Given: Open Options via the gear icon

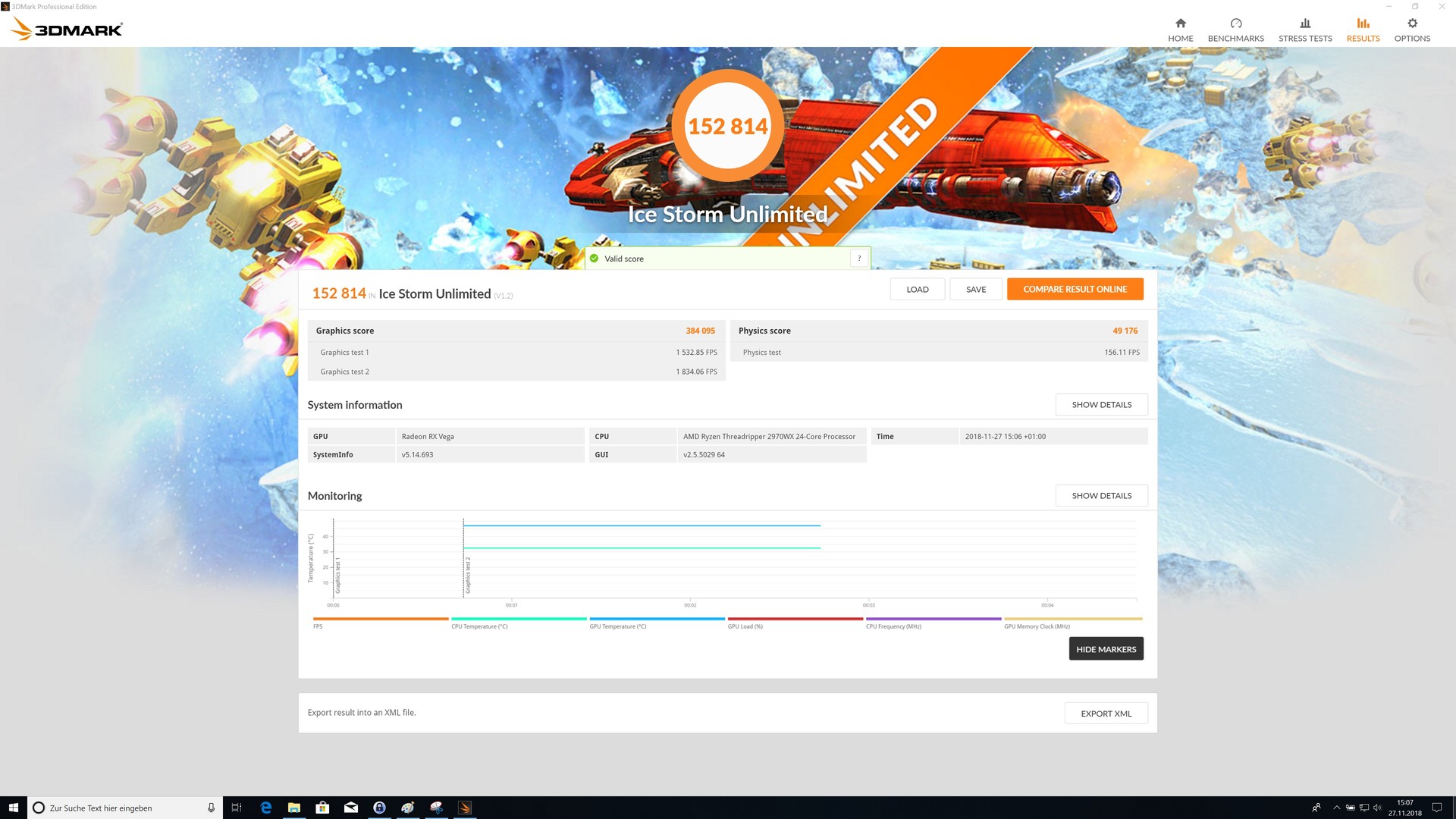Looking at the screenshot, I should pyautogui.click(x=1411, y=24).
